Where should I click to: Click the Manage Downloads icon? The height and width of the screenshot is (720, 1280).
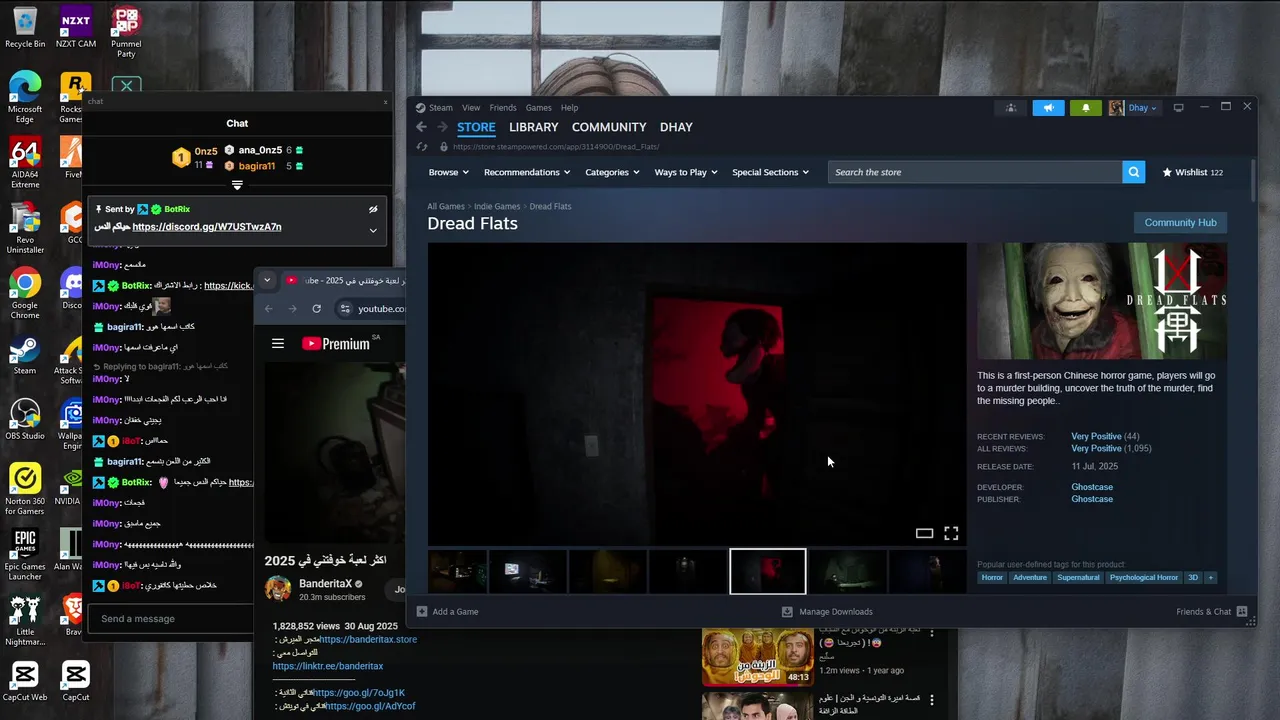(x=787, y=611)
